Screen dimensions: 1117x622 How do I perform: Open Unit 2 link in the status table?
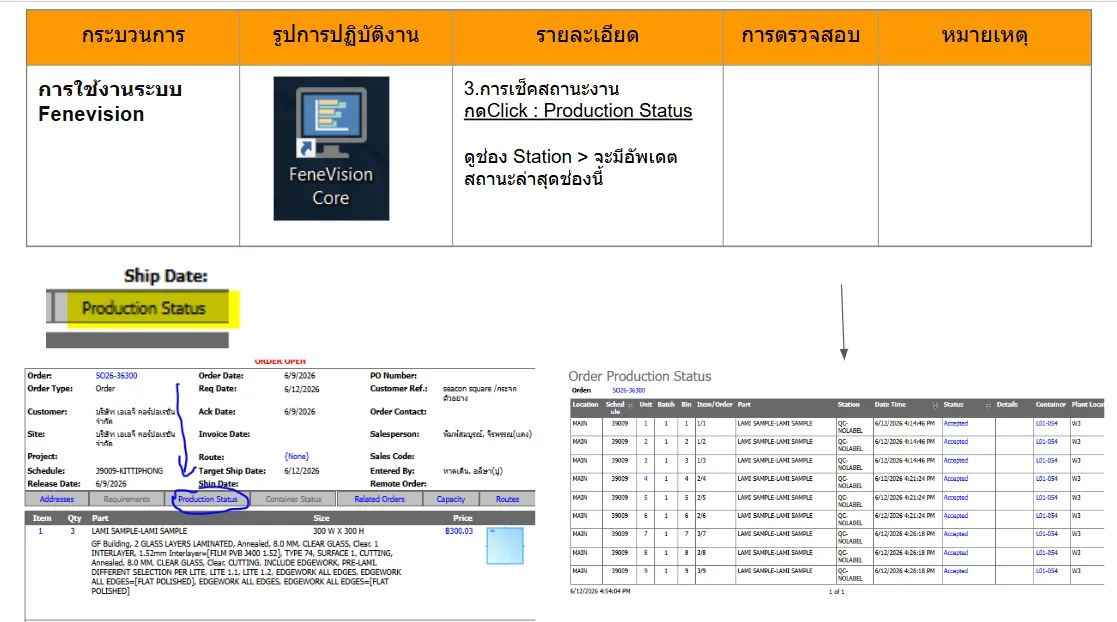pos(646,442)
